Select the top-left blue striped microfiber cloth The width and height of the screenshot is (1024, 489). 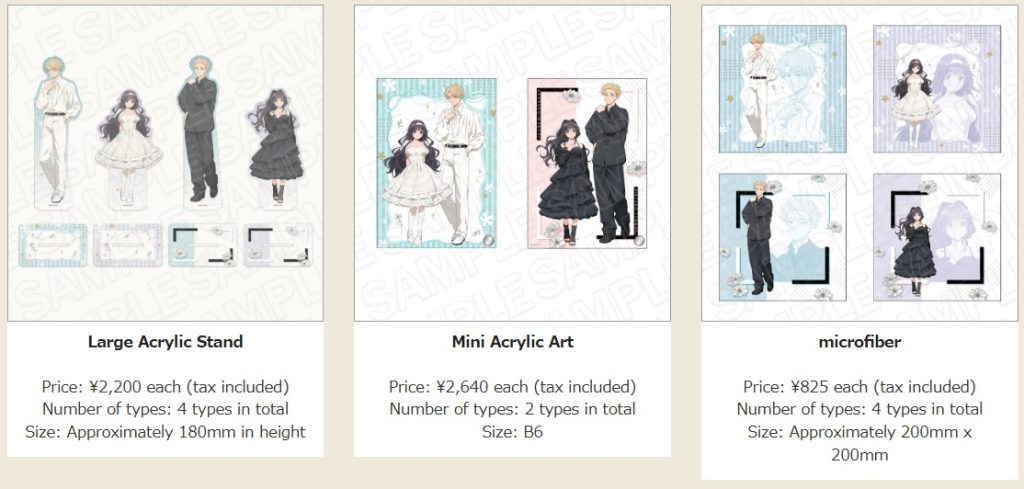[782, 89]
